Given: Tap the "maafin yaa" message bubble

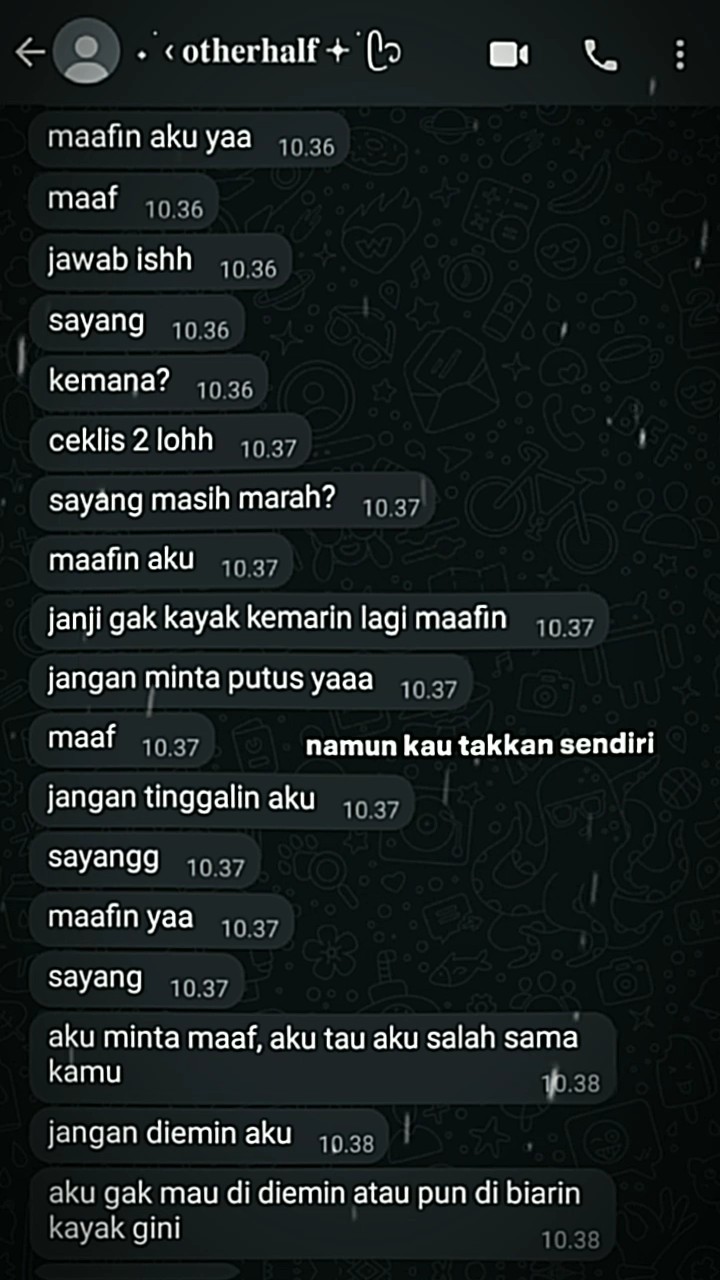Looking at the screenshot, I should (x=162, y=922).
